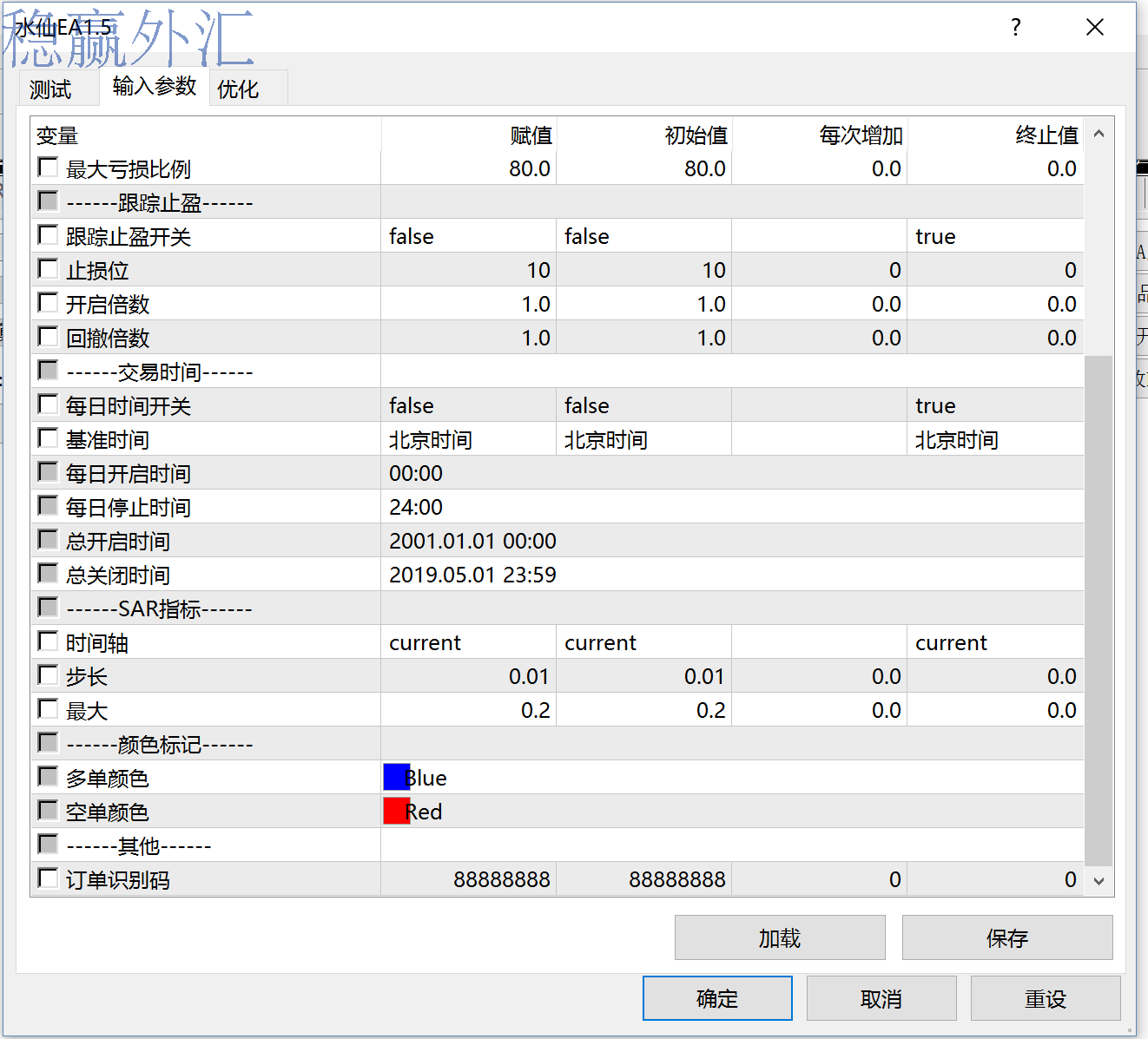Open the 每日时间开关 end value showing true
Screen dimensions: 1148x1039
coord(995,405)
